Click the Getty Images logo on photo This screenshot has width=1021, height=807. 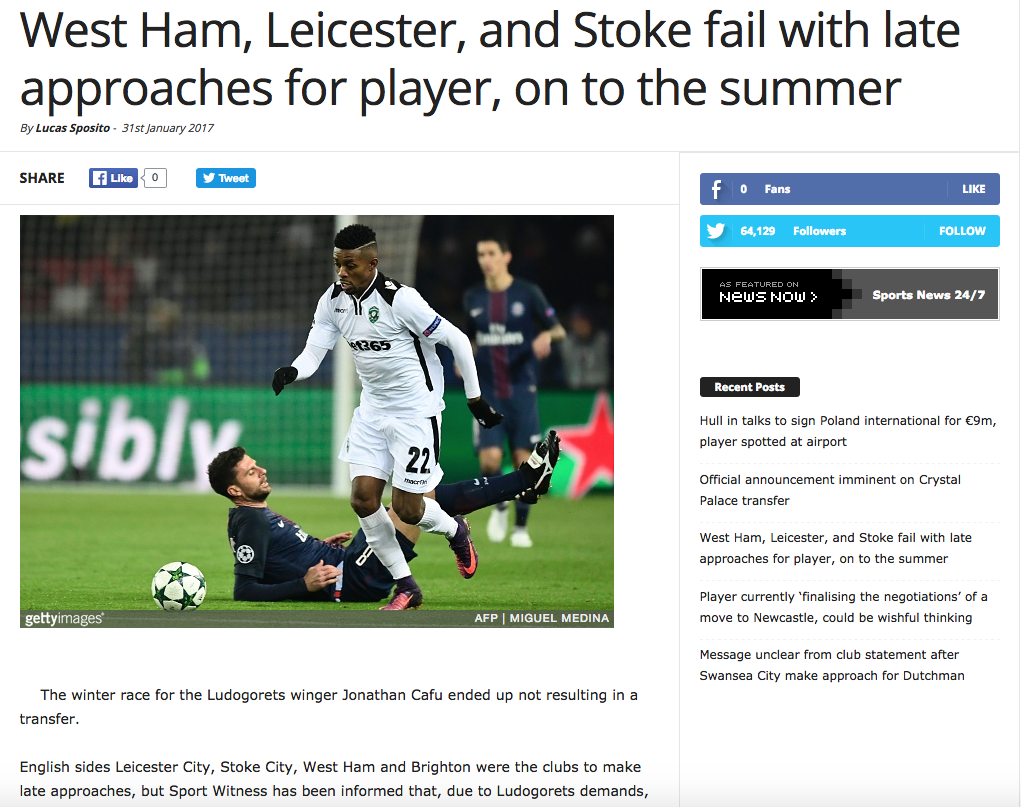tap(64, 619)
